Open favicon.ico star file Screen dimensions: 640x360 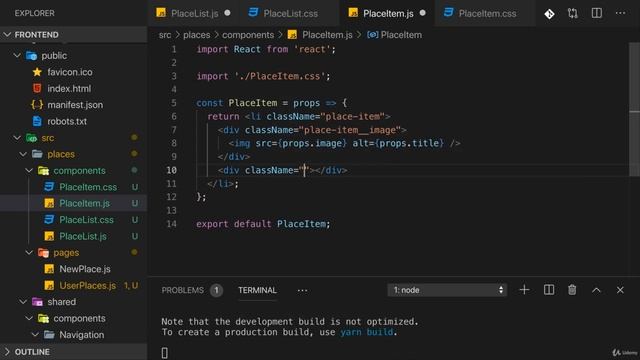[x=70, y=72]
